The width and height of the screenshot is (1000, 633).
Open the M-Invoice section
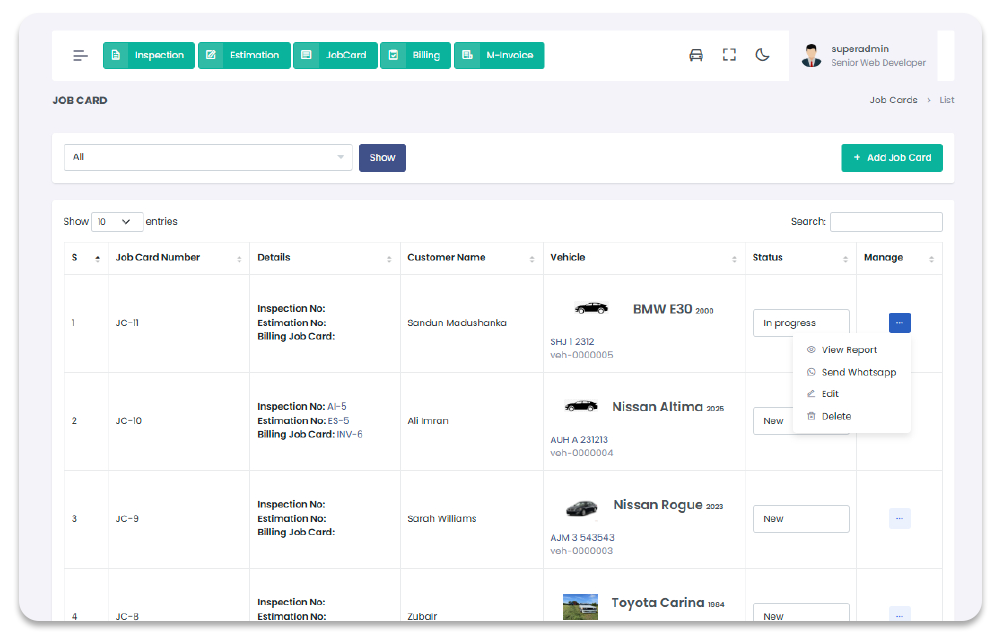(498, 56)
